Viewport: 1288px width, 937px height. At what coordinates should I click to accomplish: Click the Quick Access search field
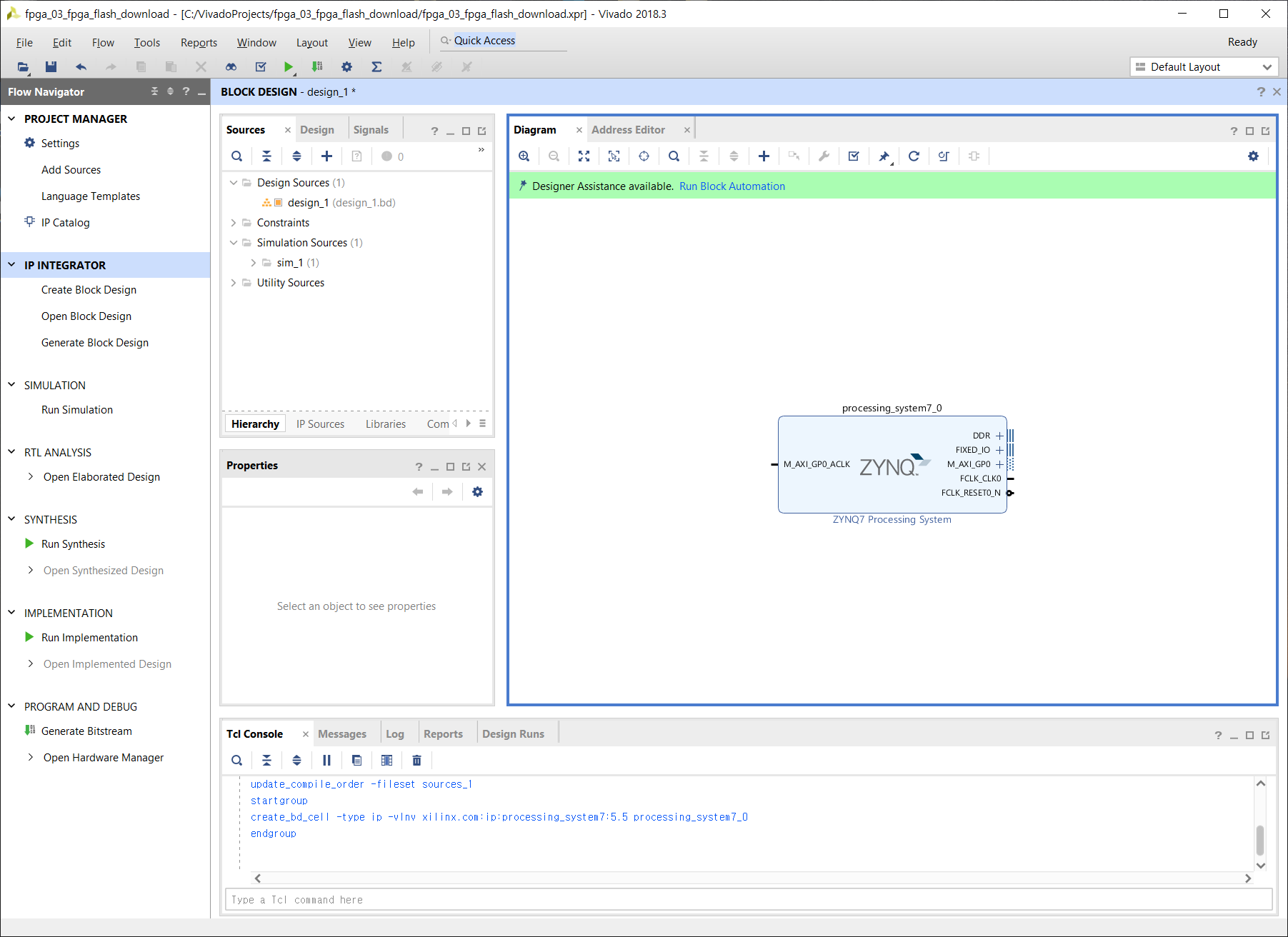pyautogui.click(x=503, y=41)
